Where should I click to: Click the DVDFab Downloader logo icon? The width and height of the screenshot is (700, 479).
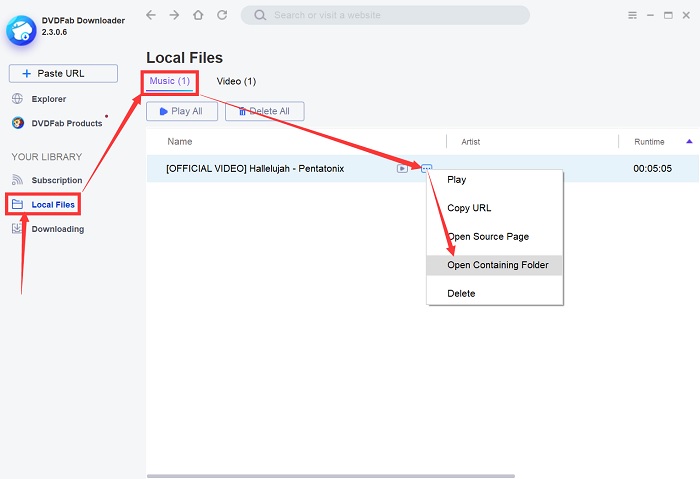click(21, 30)
